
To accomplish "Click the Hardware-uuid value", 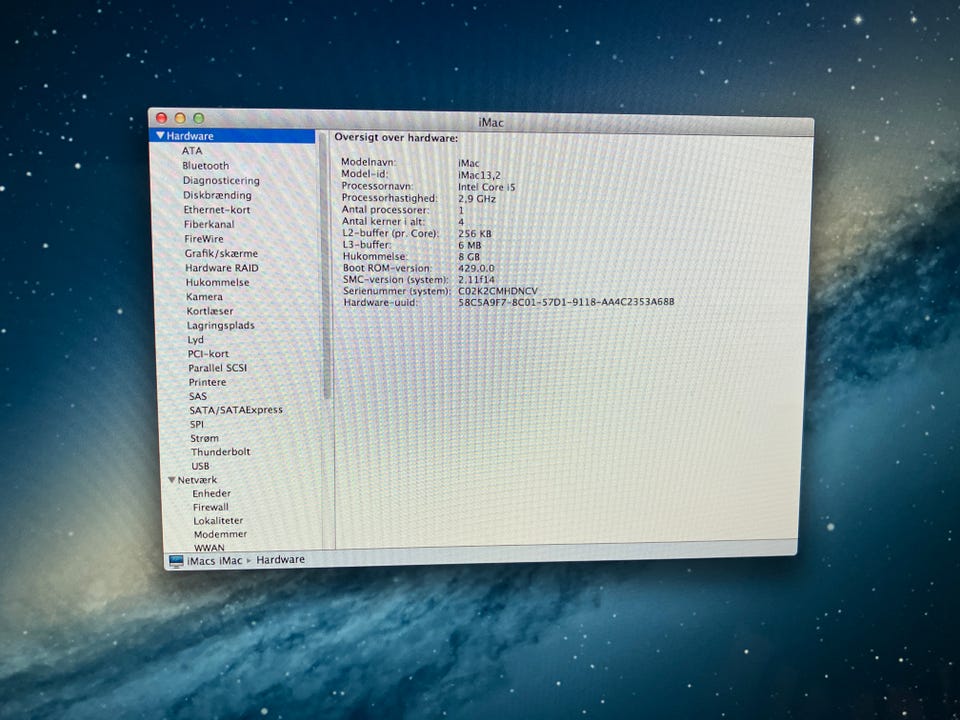I will pyautogui.click(x=566, y=302).
